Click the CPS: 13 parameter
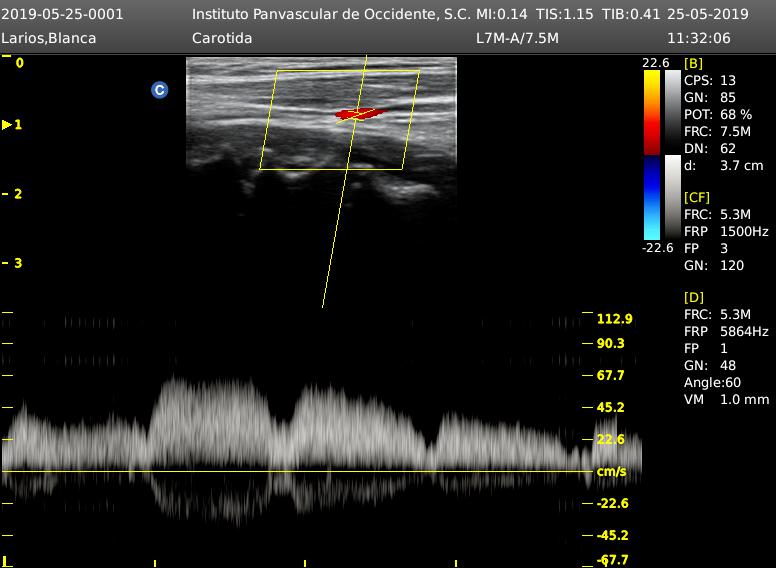The width and height of the screenshot is (776, 568). tap(710, 80)
